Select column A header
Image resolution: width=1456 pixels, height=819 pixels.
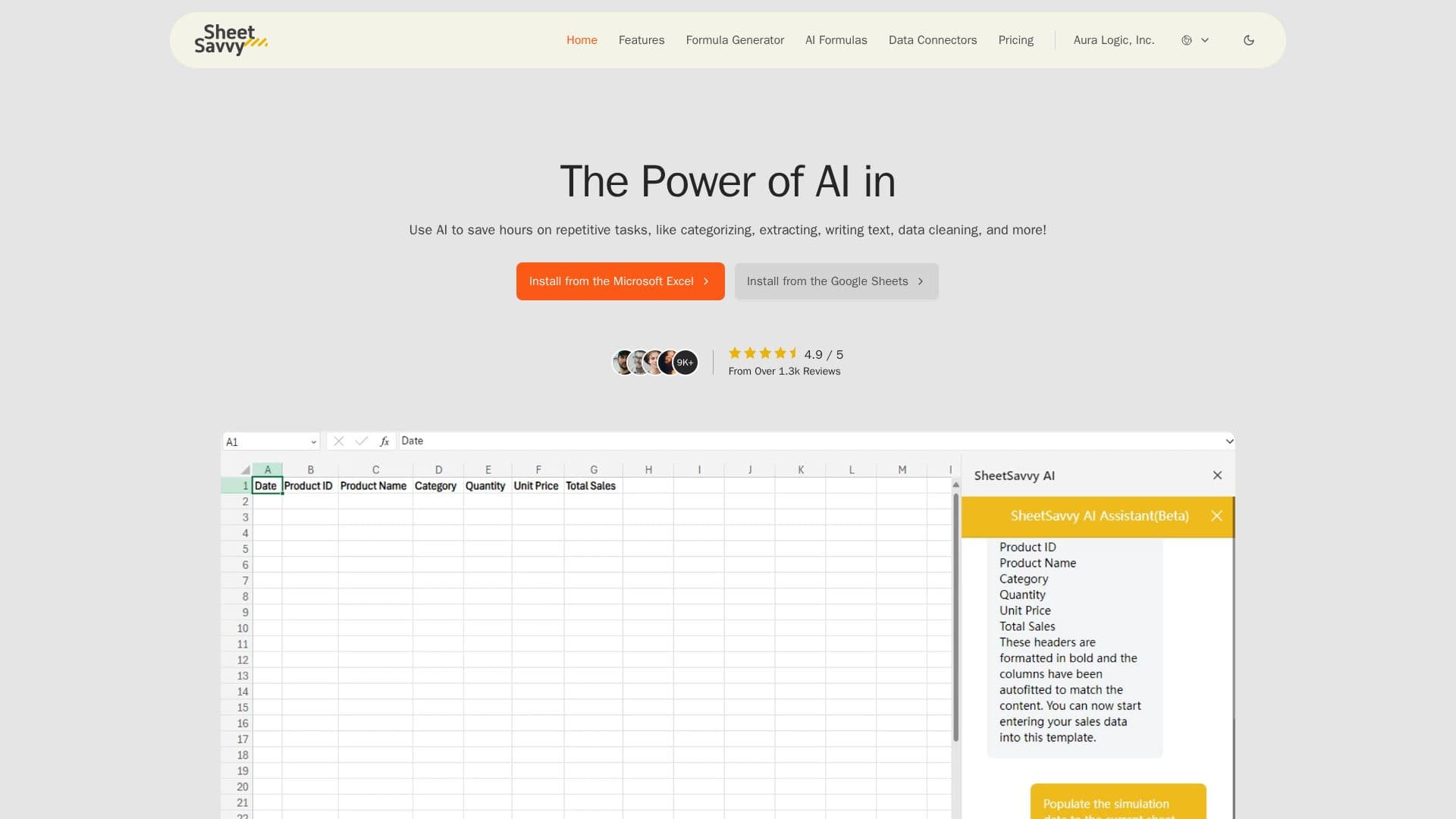coord(268,470)
